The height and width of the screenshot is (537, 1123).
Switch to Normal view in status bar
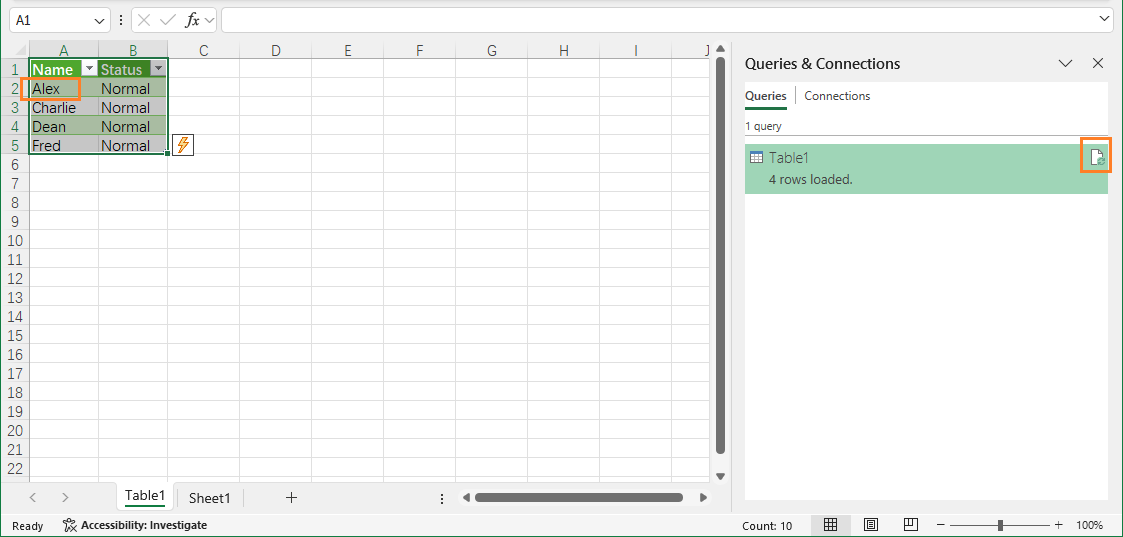click(830, 525)
